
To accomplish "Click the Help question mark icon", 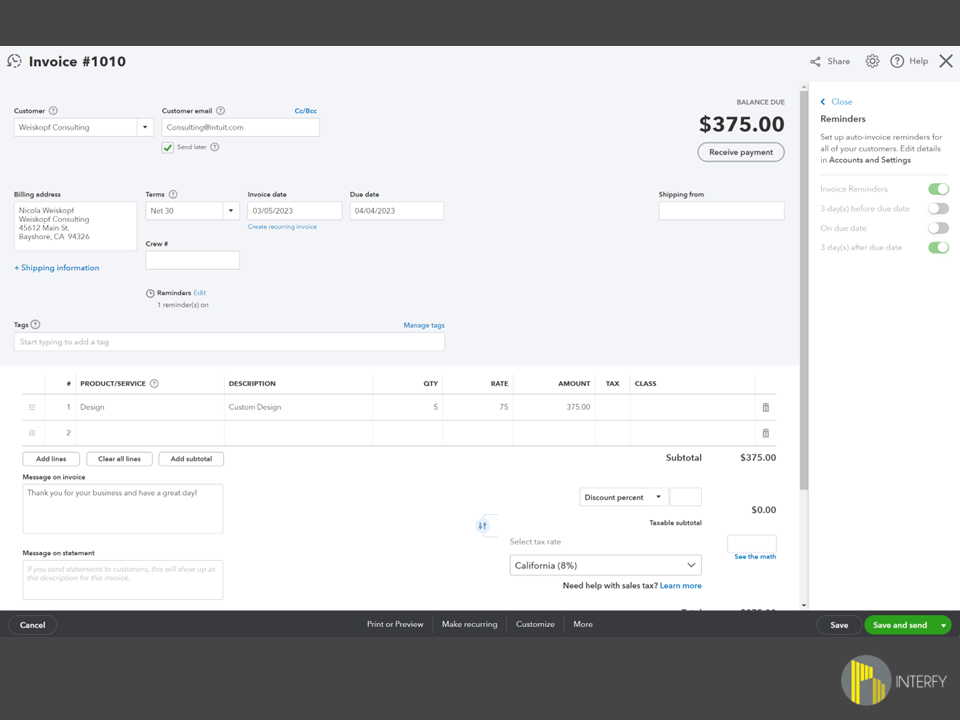I will coord(897,62).
